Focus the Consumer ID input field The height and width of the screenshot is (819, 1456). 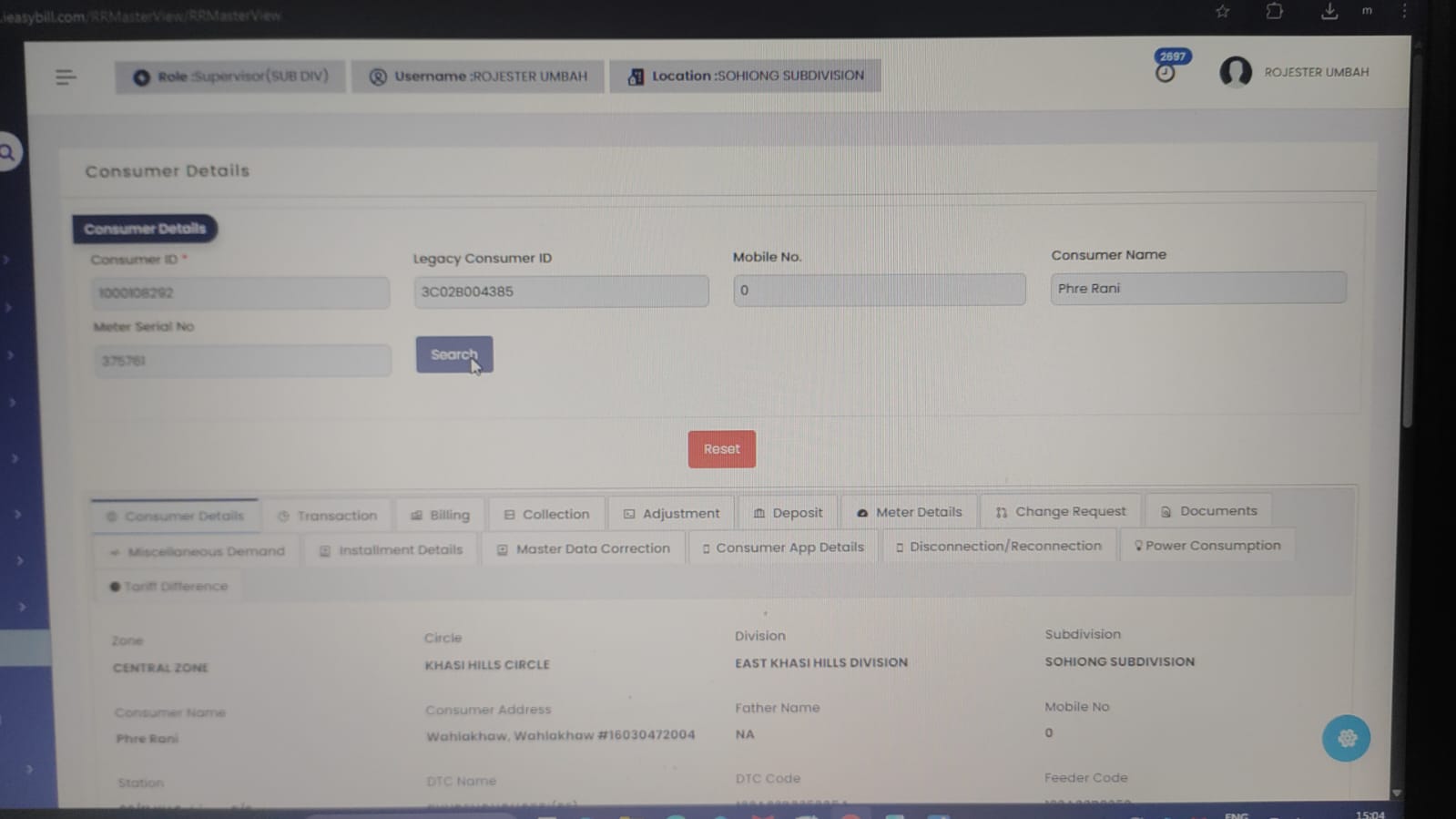(x=240, y=292)
